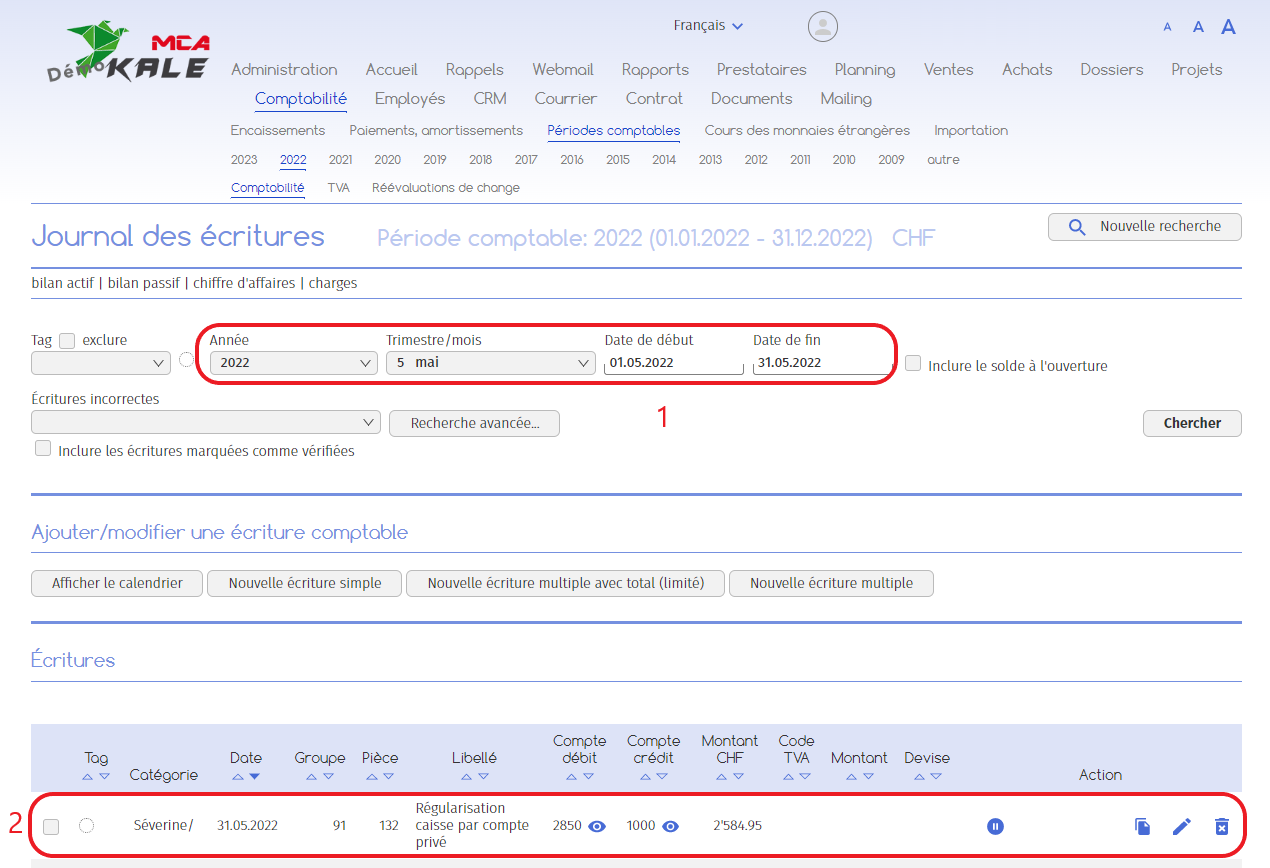Click Nouvelle recherche button
Viewport: 1270px width, 868px height.
[1144, 227]
